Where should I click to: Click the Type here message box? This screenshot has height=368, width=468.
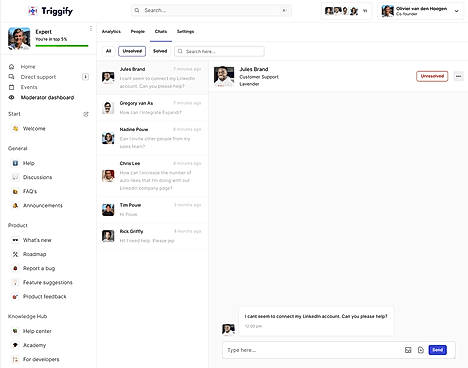(x=313, y=350)
